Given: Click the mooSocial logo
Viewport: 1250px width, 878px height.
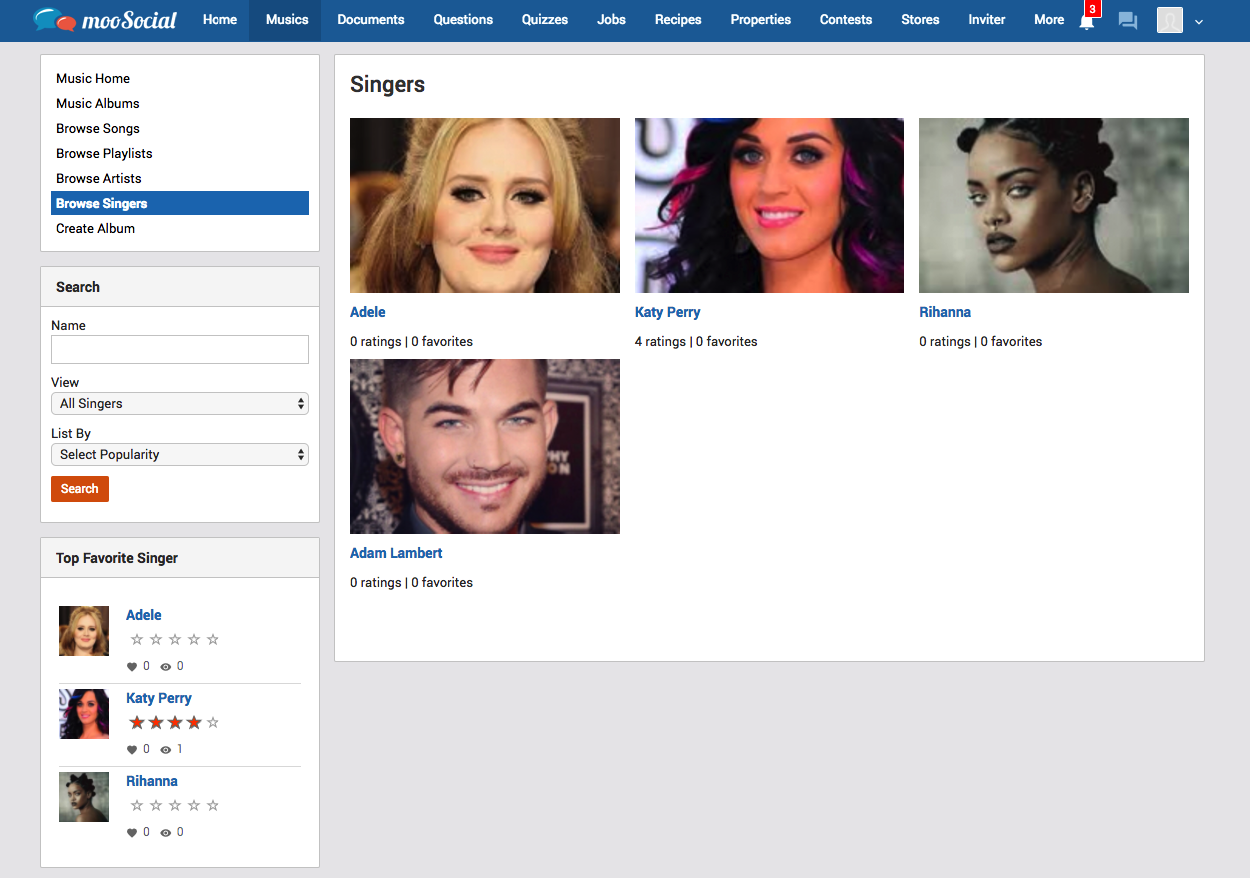Looking at the screenshot, I should pyautogui.click(x=105, y=19).
